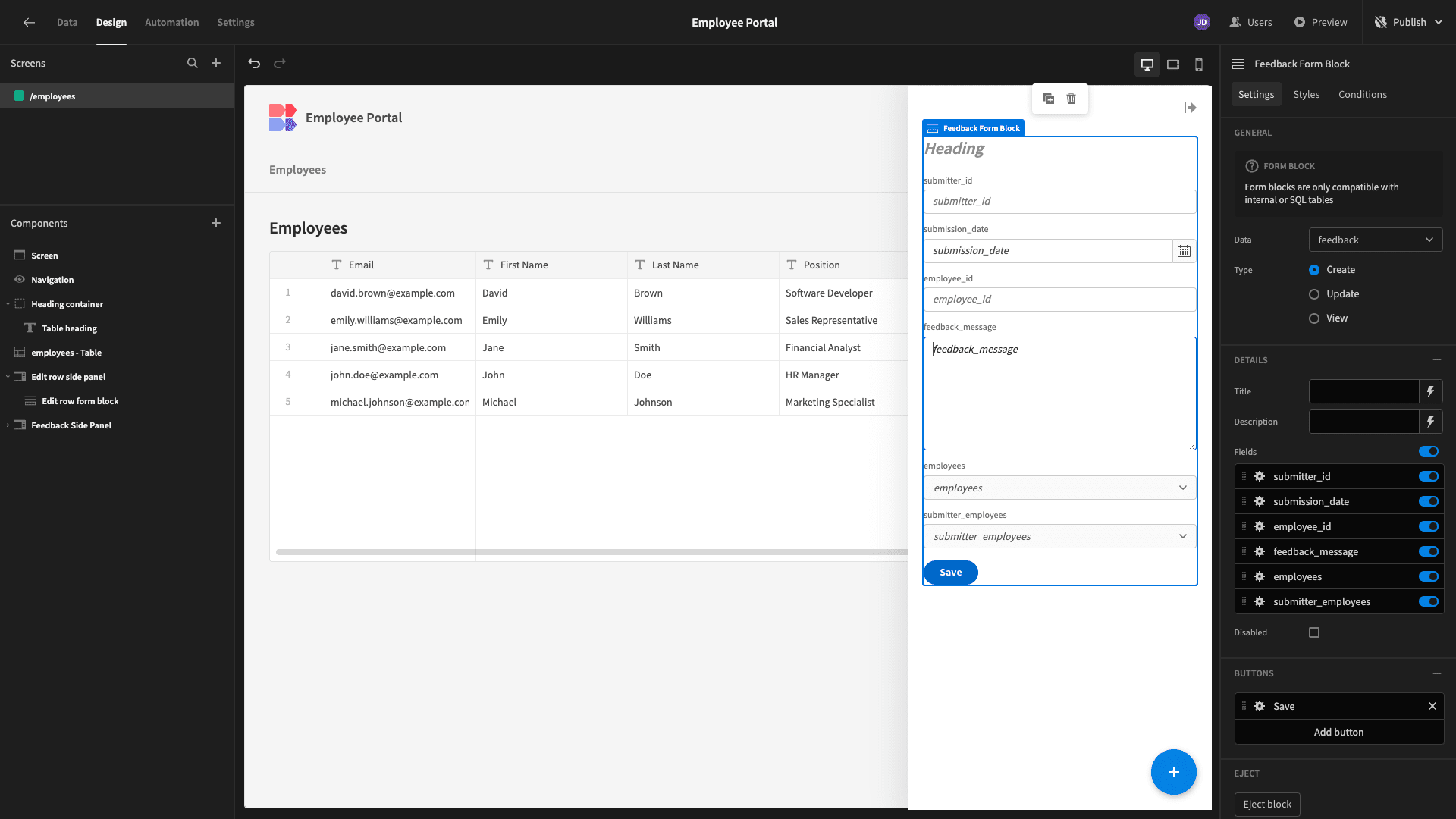Duplicate the Feedback Form Block

click(x=1049, y=99)
